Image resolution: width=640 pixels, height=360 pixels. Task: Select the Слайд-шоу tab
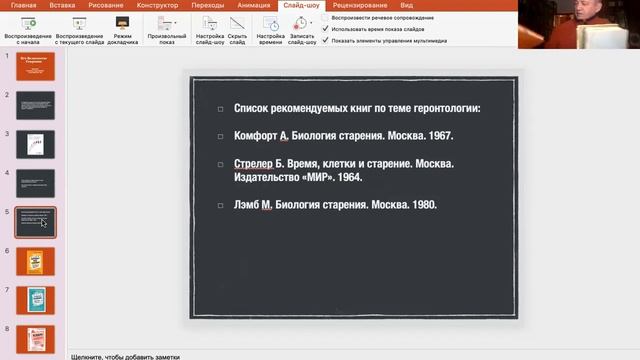[302, 5]
